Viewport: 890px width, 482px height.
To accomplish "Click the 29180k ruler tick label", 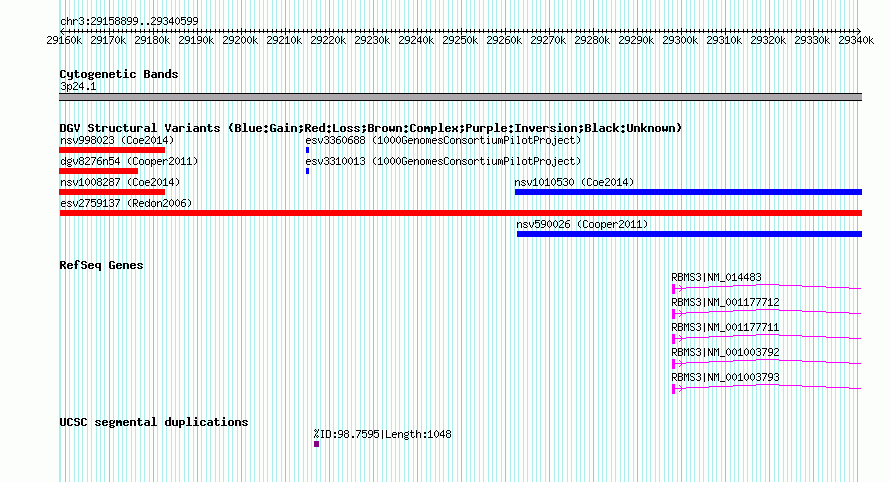I will coord(152,40).
